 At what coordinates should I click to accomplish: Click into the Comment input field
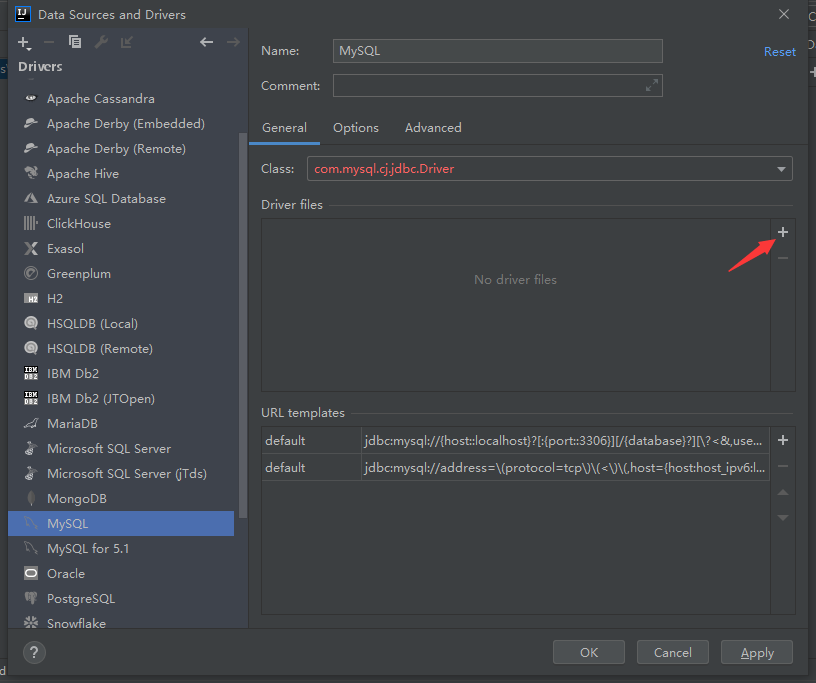tap(498, 85)
